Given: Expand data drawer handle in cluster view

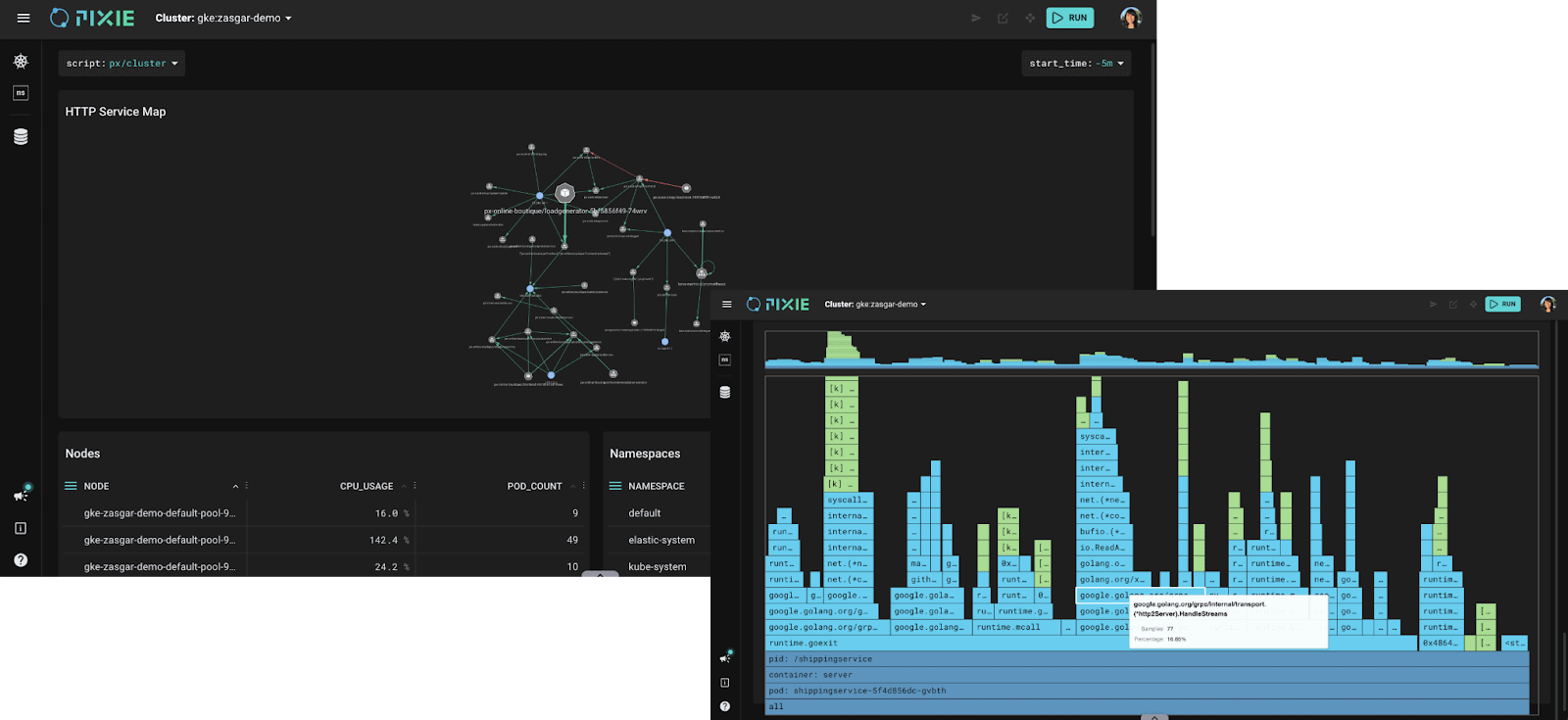Looking at the screenshot, I should pyautogui.click(x=600, y=574).
